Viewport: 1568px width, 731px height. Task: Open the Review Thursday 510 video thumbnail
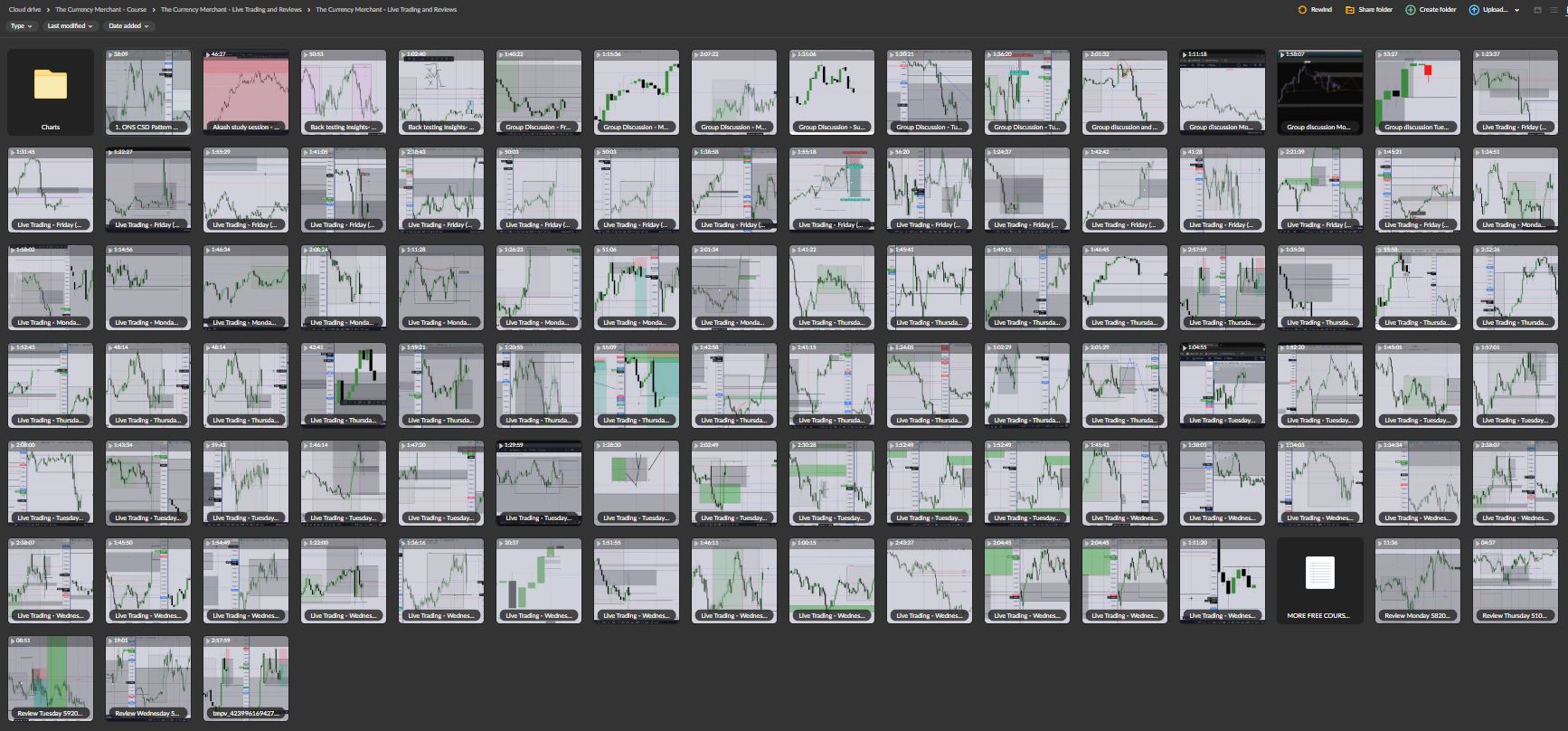[1515, 580]
